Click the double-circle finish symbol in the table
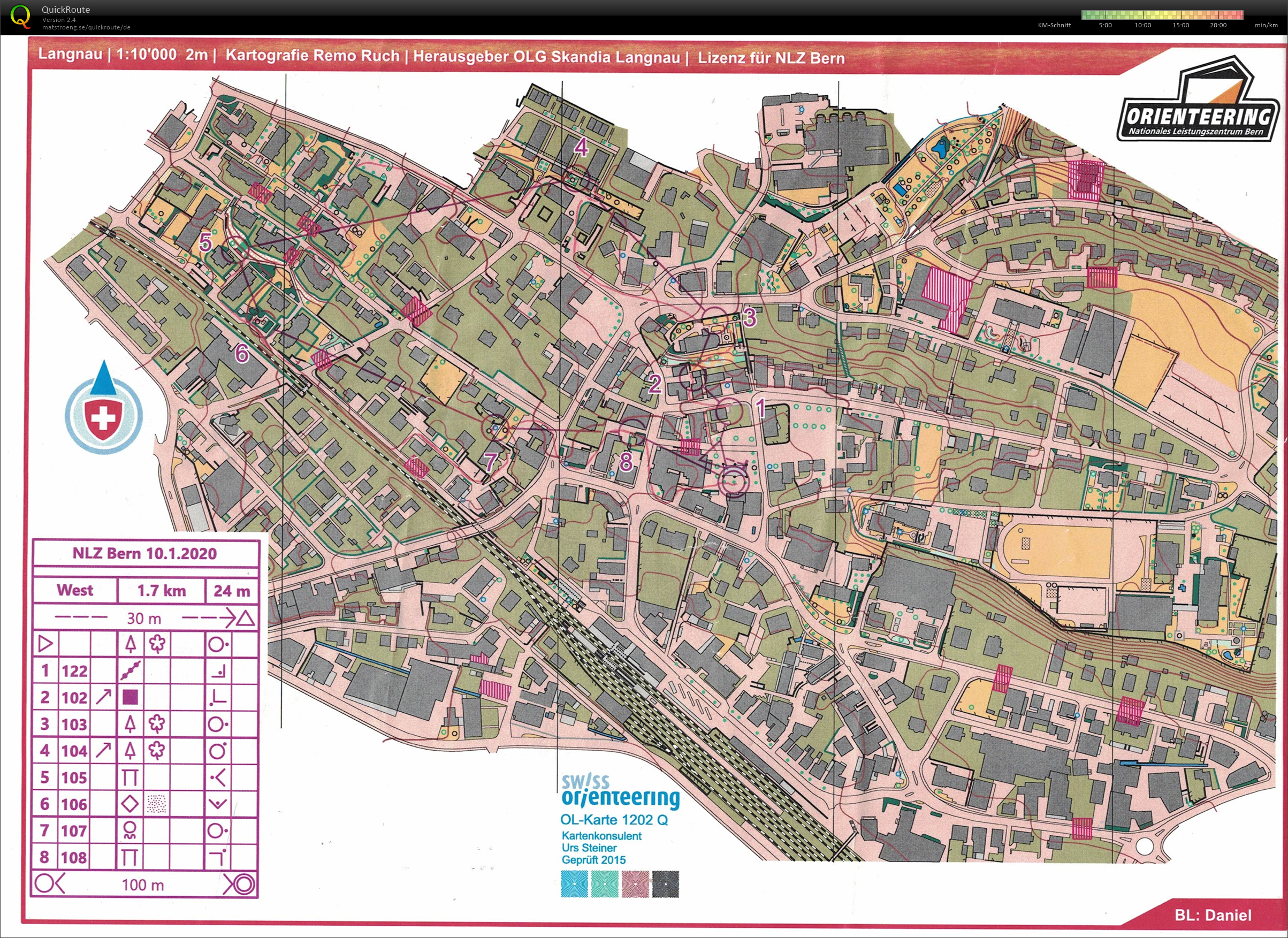Viewport: 1288px width, 938px height. pos(245,884)
